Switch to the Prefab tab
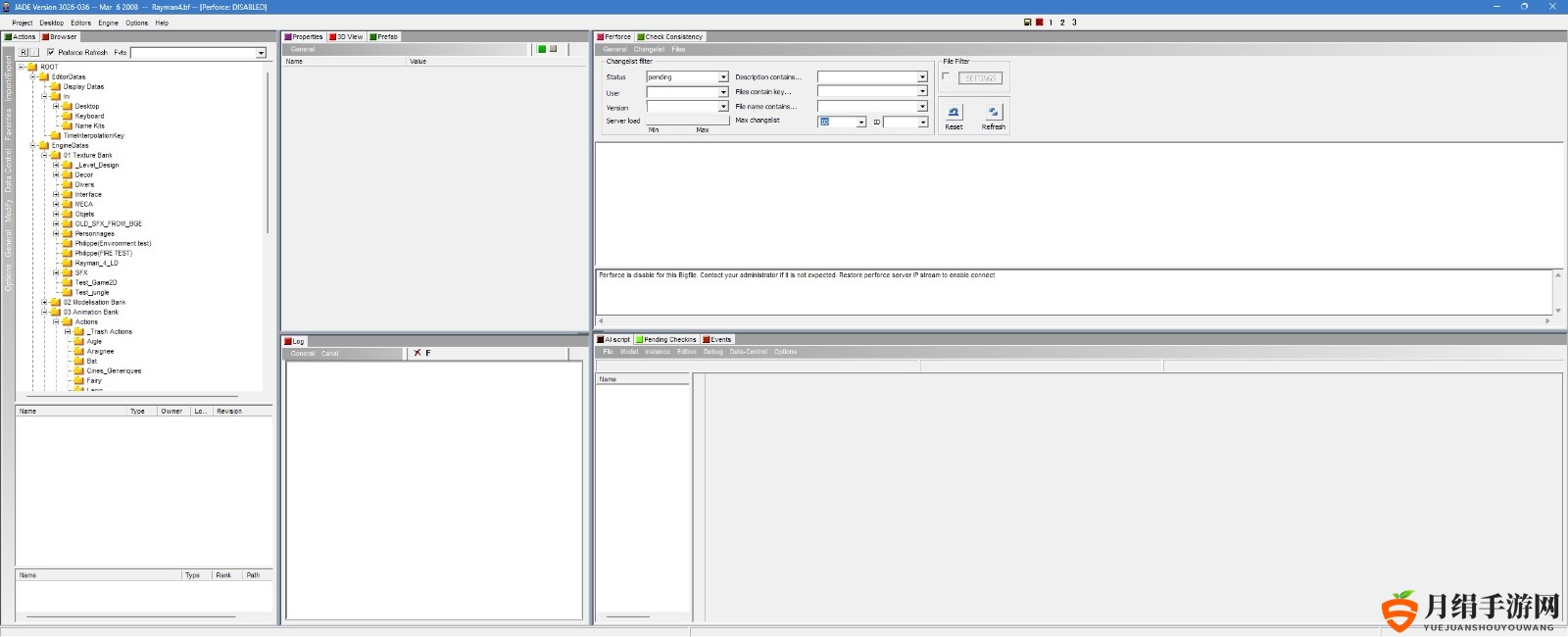Viewport: 1568px width, 637px height. [x=384, y=36]
